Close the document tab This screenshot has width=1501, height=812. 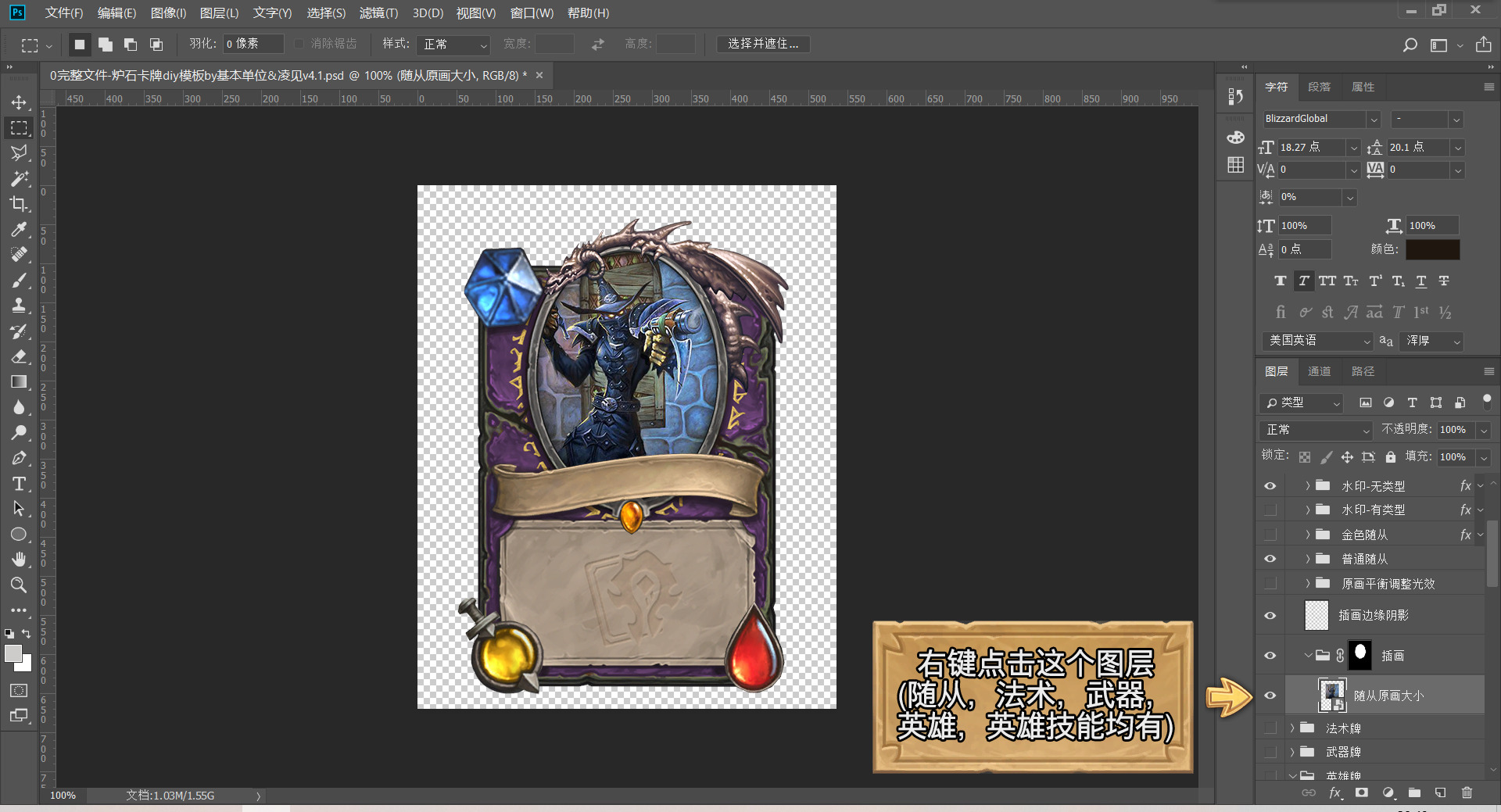(539, 75)
